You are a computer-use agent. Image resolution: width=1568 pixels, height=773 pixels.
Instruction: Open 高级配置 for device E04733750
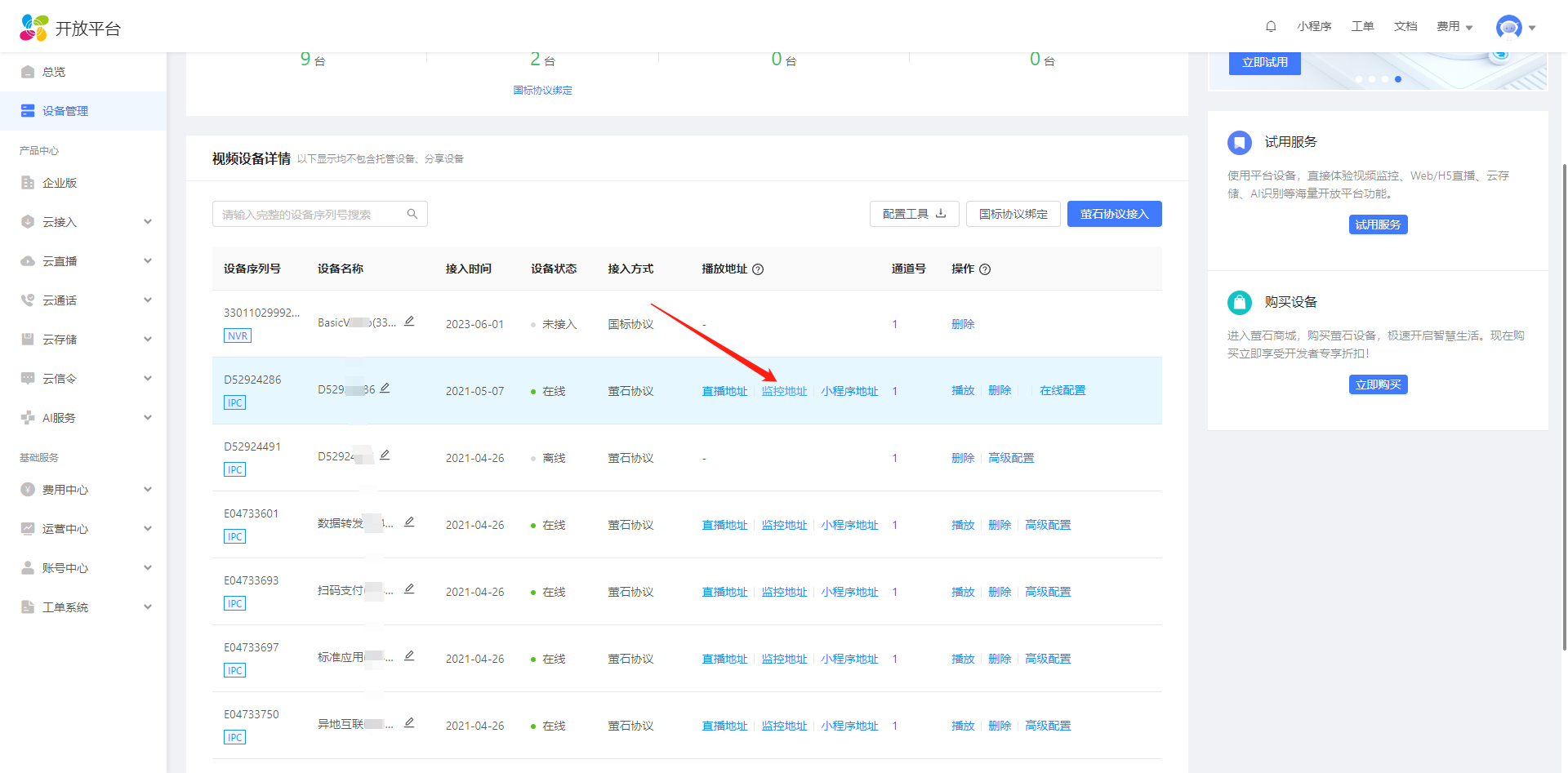[x=1048, y=726]
